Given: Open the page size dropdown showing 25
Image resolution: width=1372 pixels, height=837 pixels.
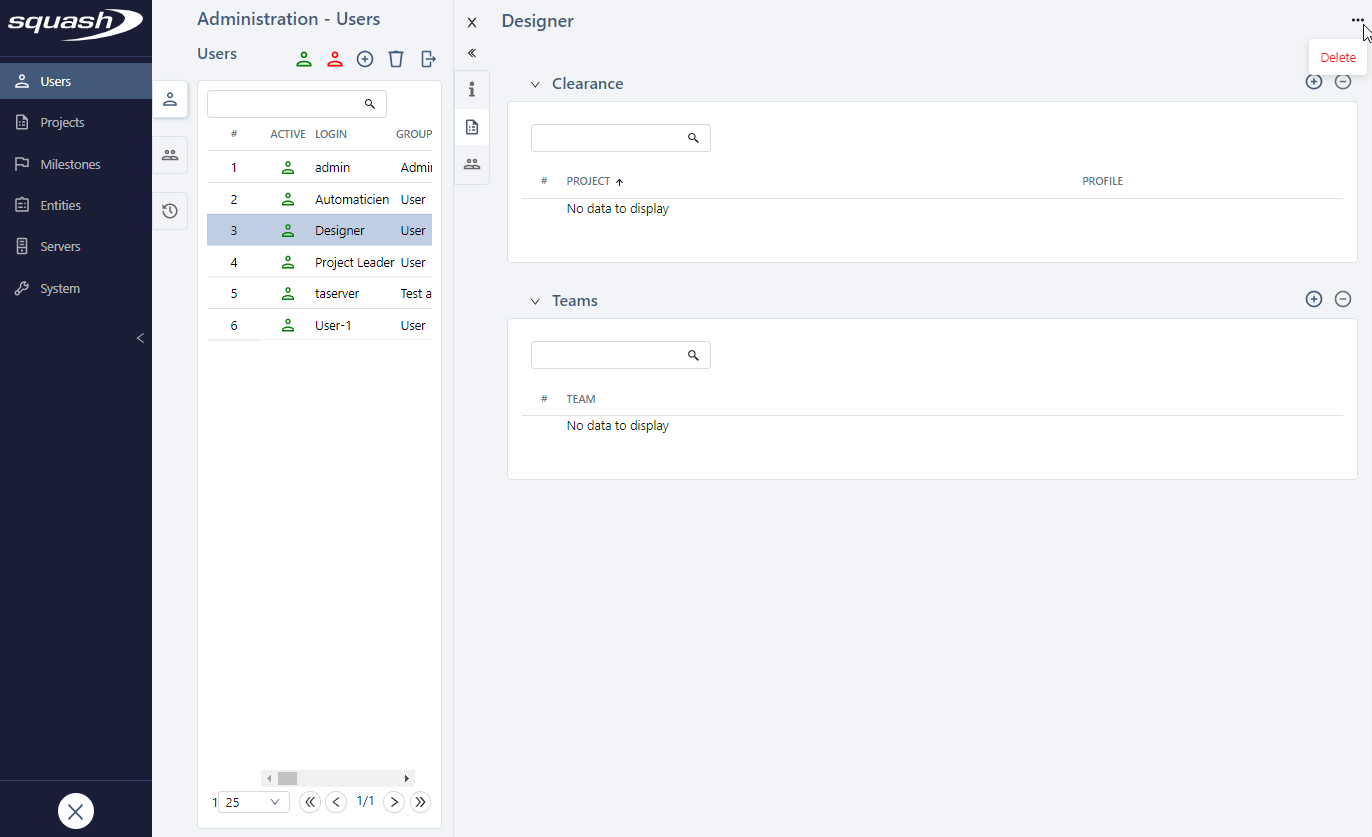Looking at the screenshot, I should [x=253, y=802].
